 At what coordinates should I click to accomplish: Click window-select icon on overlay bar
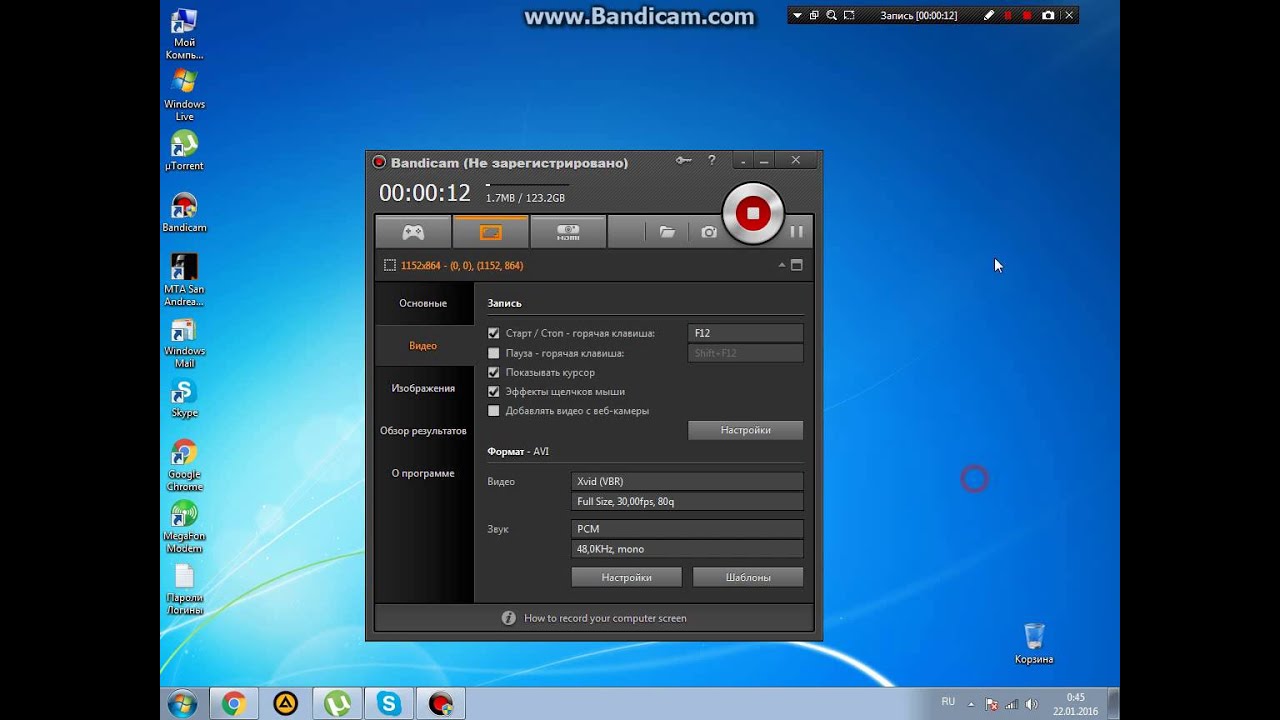pos(814,16)
